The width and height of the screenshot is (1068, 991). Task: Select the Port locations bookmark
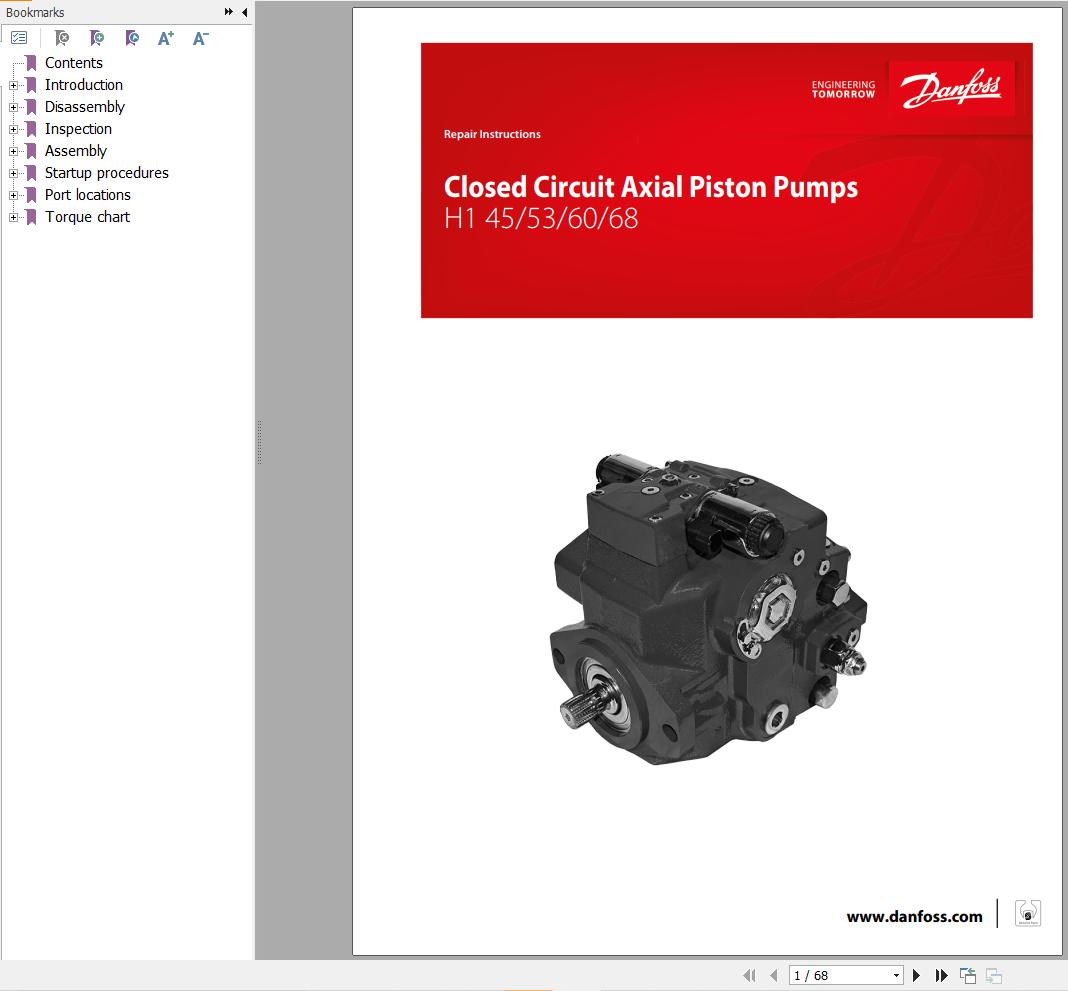pos(87,195)
